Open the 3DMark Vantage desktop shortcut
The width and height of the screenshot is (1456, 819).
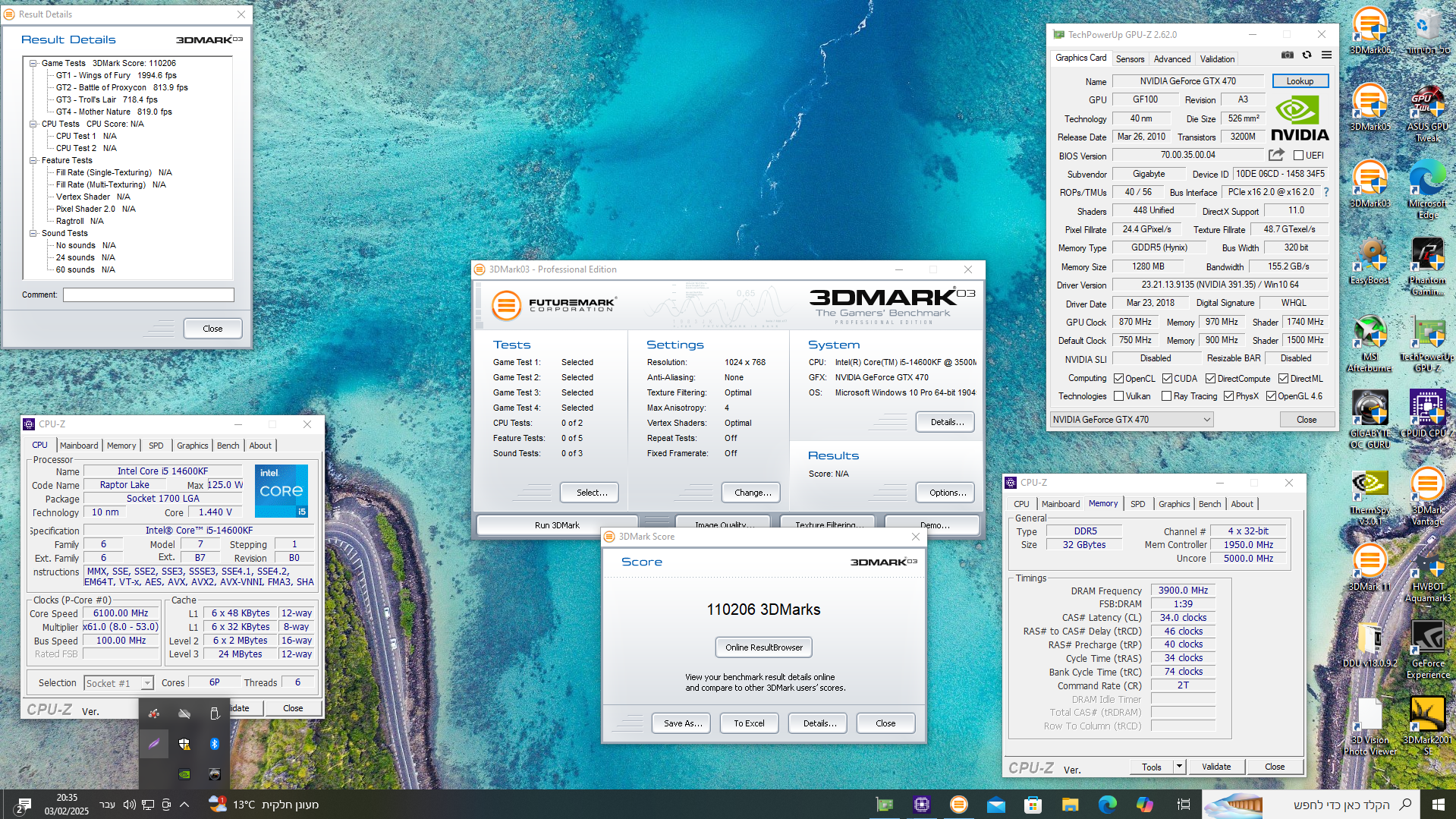tap(1428, 496)
